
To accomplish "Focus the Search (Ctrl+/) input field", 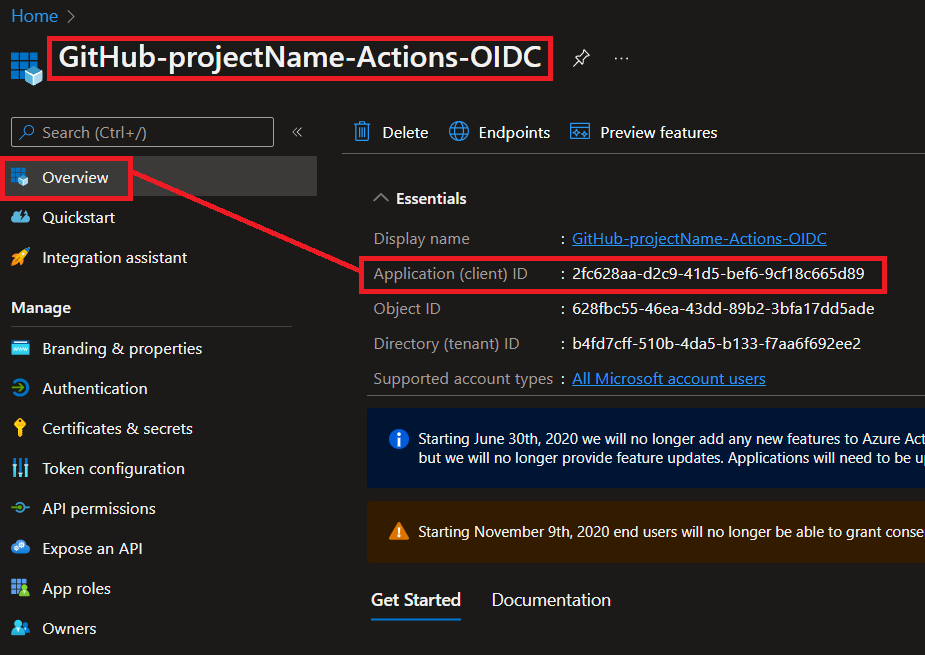I will point(142,132).
